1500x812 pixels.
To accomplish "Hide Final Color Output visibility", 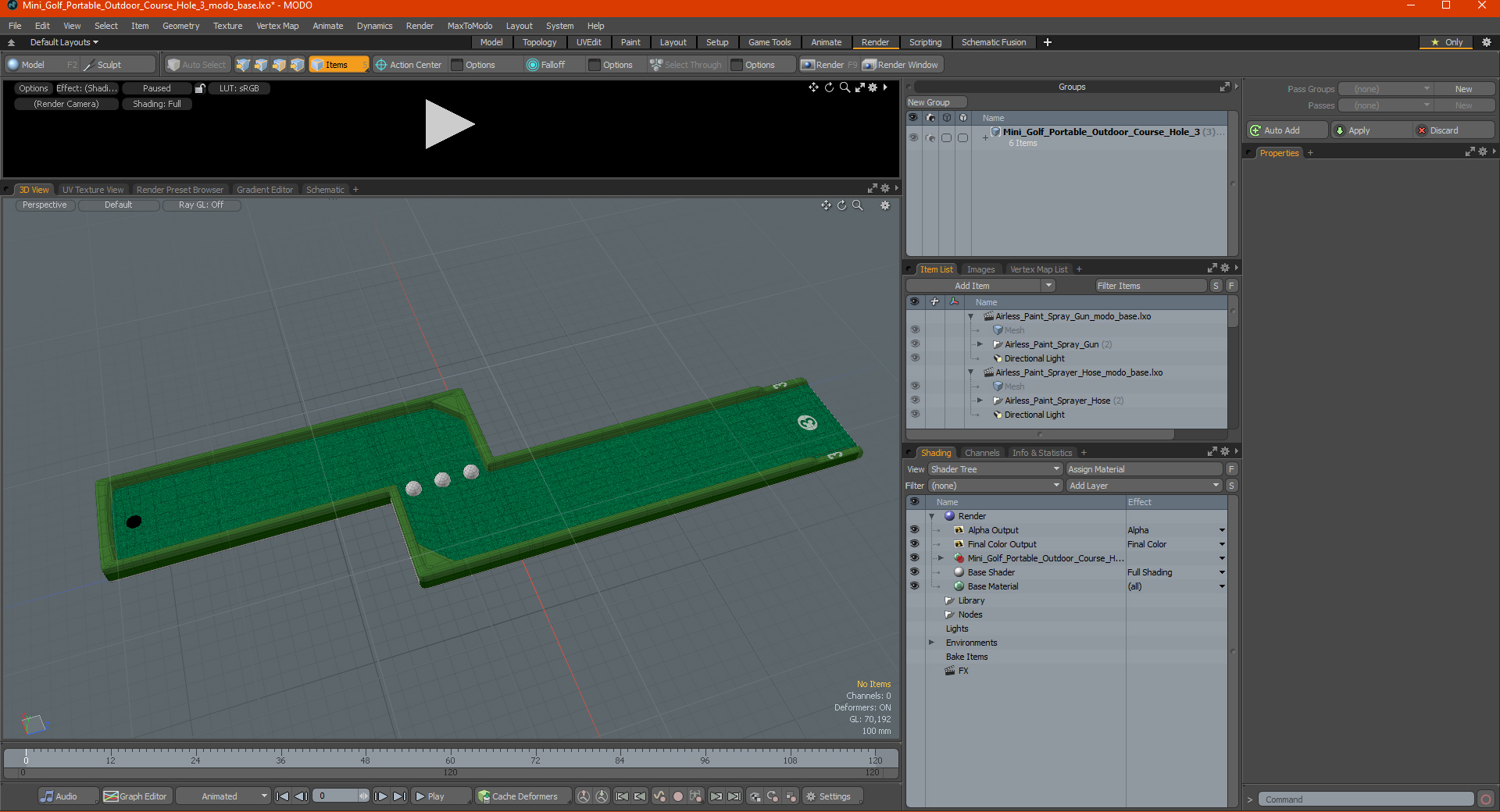I will click(914, 544).
